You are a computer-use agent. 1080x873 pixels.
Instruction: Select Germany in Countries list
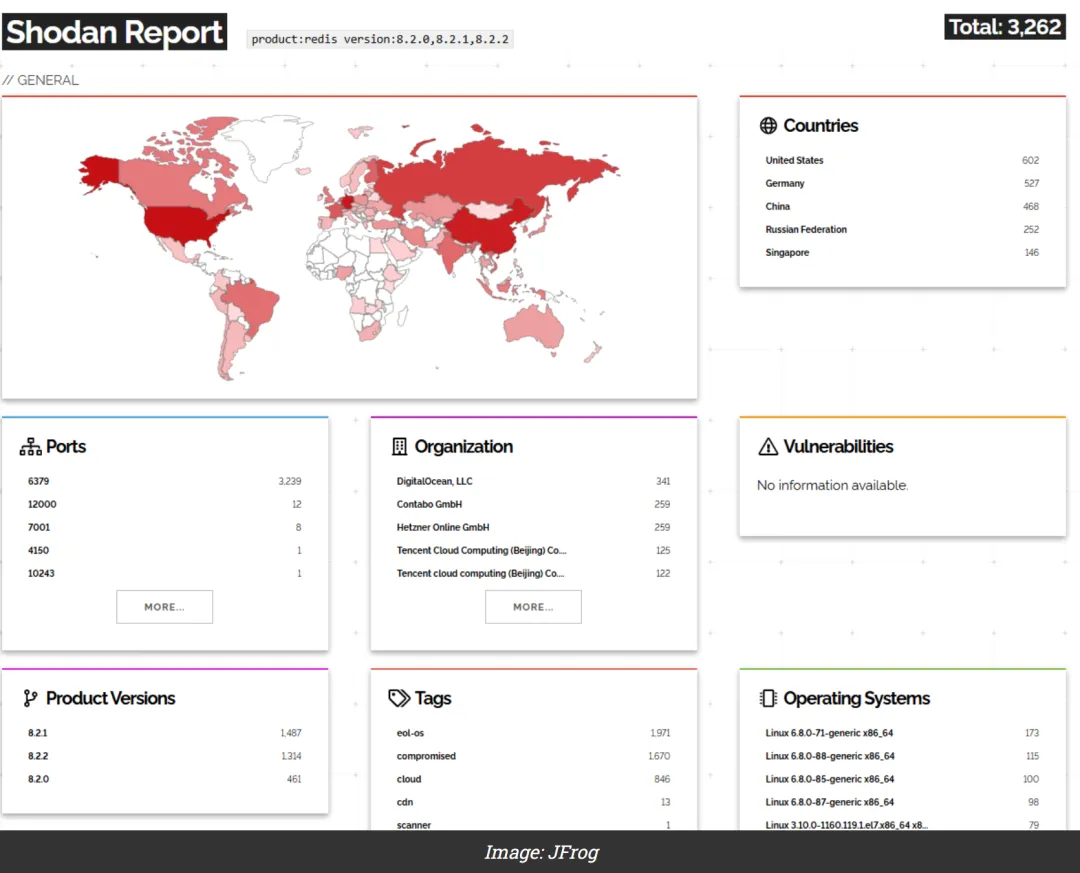902,183
